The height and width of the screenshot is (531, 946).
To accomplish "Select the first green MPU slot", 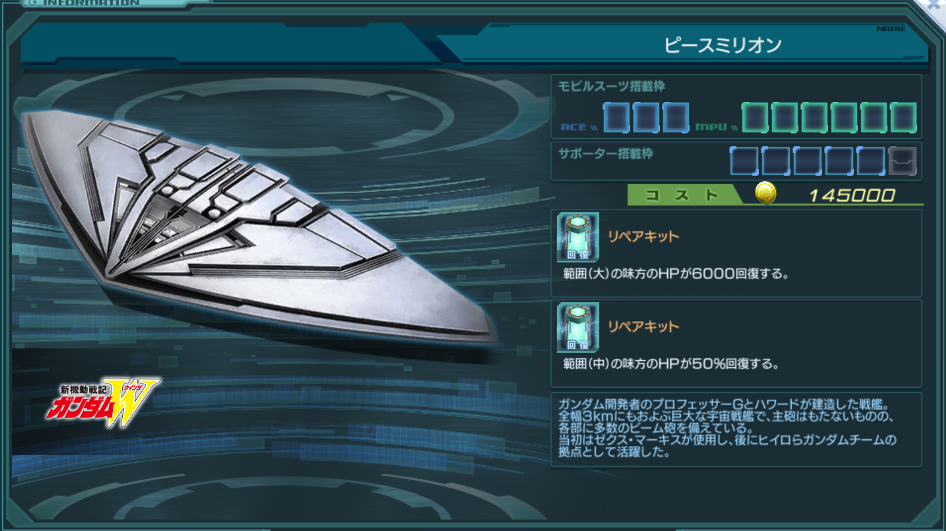I will 755,117.
